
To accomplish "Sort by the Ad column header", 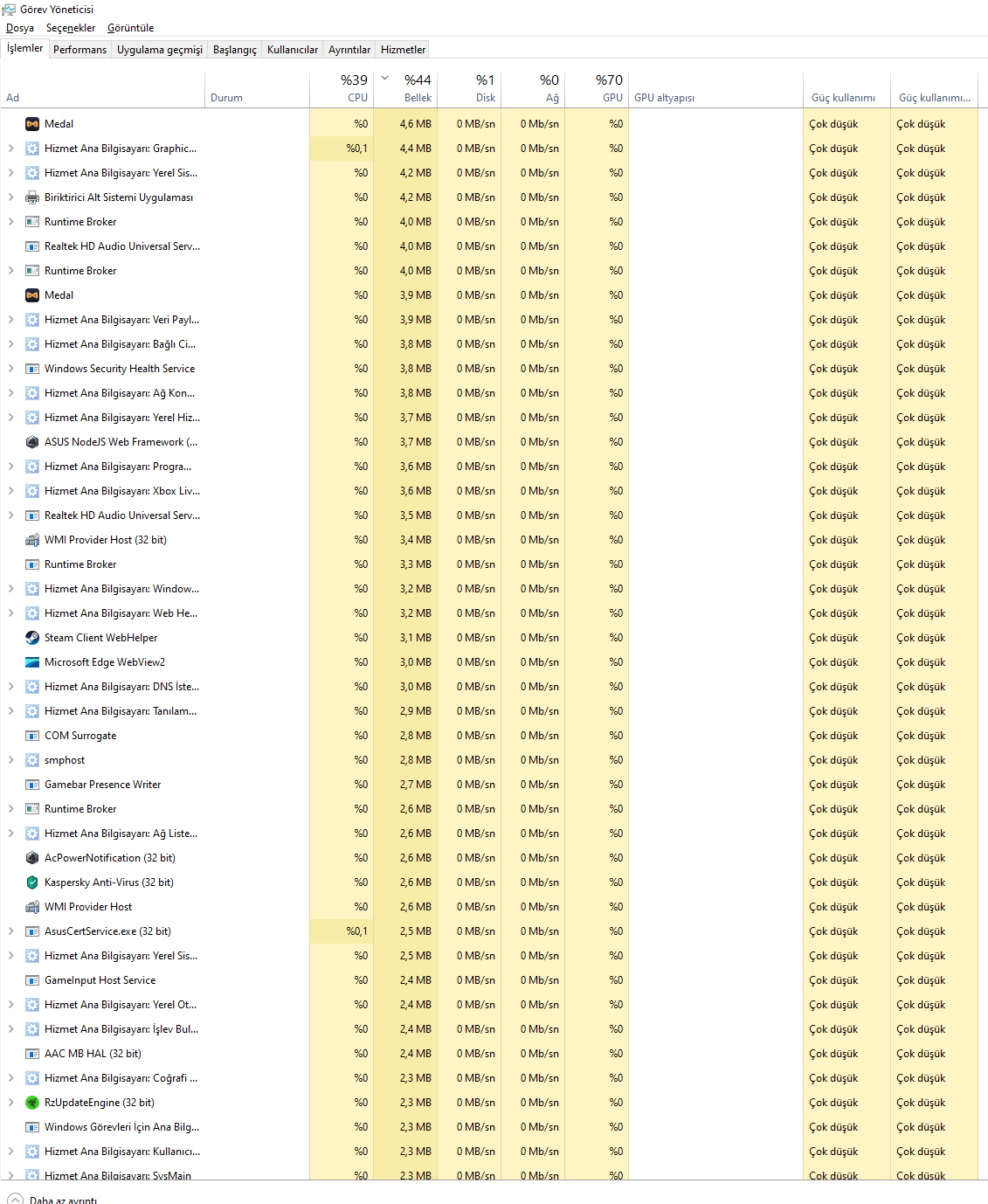I will tap(103, 89).
